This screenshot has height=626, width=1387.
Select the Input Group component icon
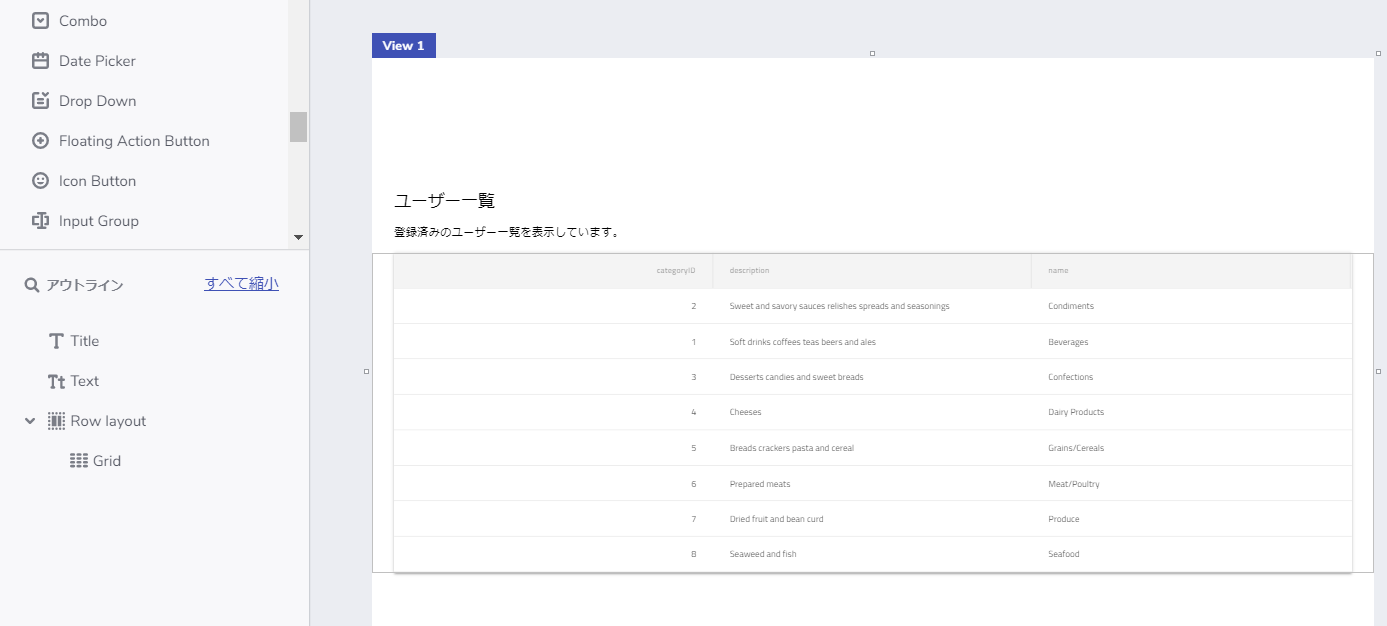41,220
